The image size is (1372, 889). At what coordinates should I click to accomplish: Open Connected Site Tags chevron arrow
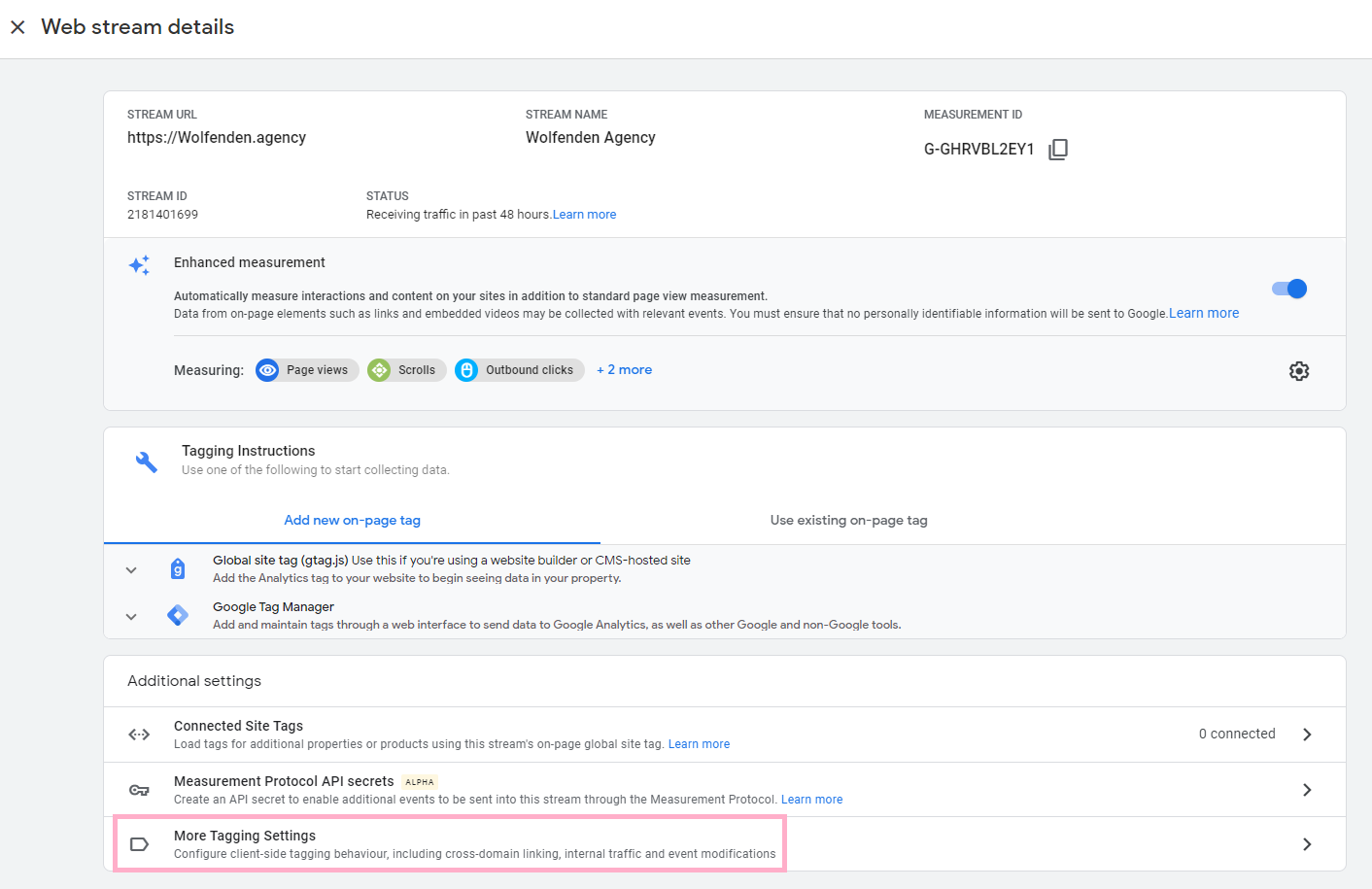1307,735
